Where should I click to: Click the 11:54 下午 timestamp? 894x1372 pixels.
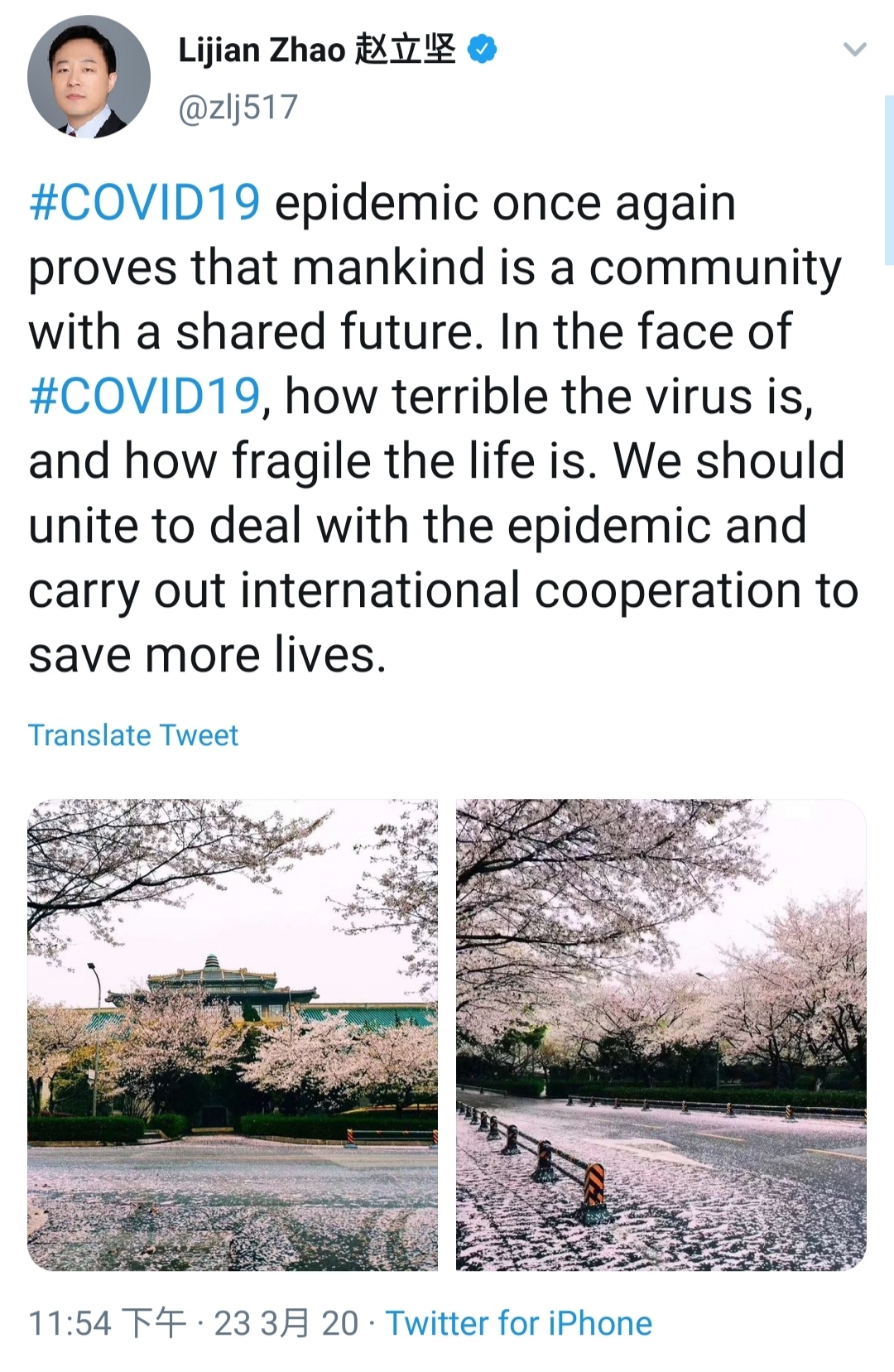[107, 1323]
